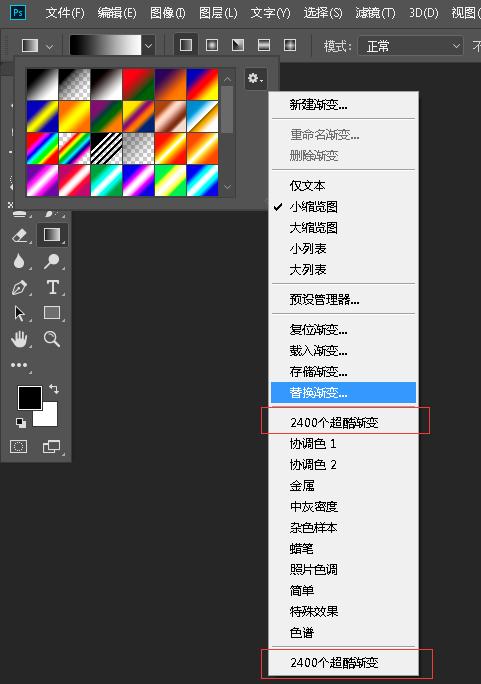The image size is (481, 684).
Task: Open the 图层(L) menu
Action: pos(218,13)
